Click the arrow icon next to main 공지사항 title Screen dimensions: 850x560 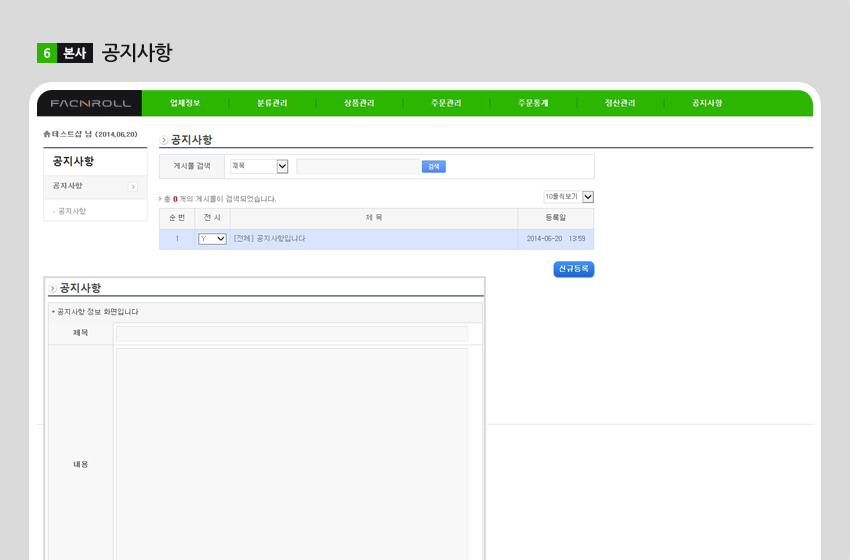pyautogui.click(x=164, y=140)
